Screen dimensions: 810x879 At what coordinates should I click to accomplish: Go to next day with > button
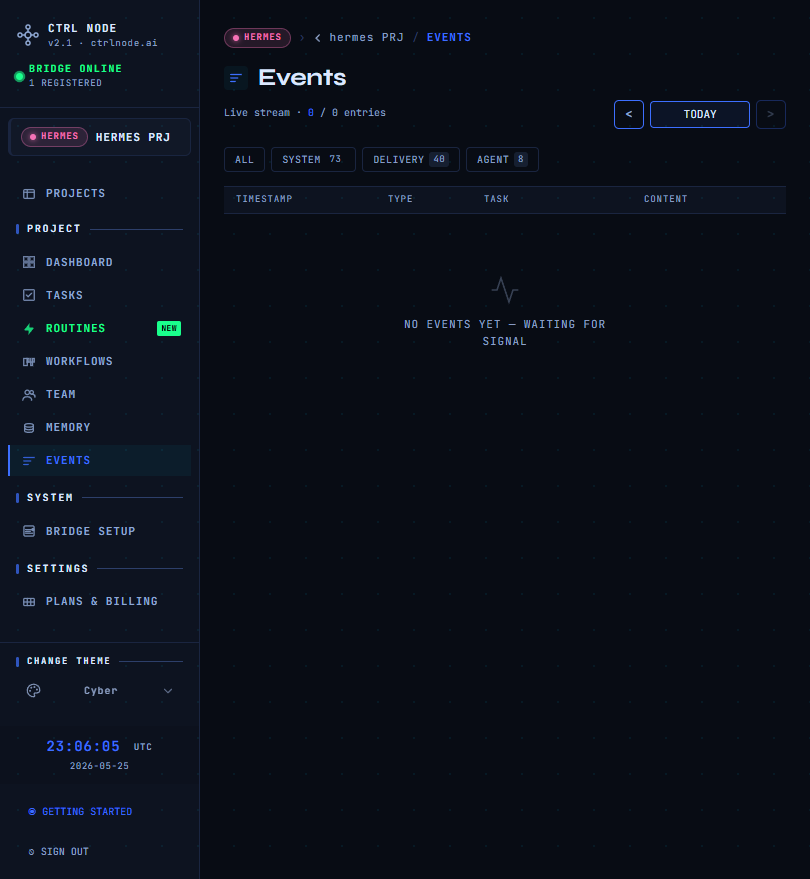coord(771,114)
